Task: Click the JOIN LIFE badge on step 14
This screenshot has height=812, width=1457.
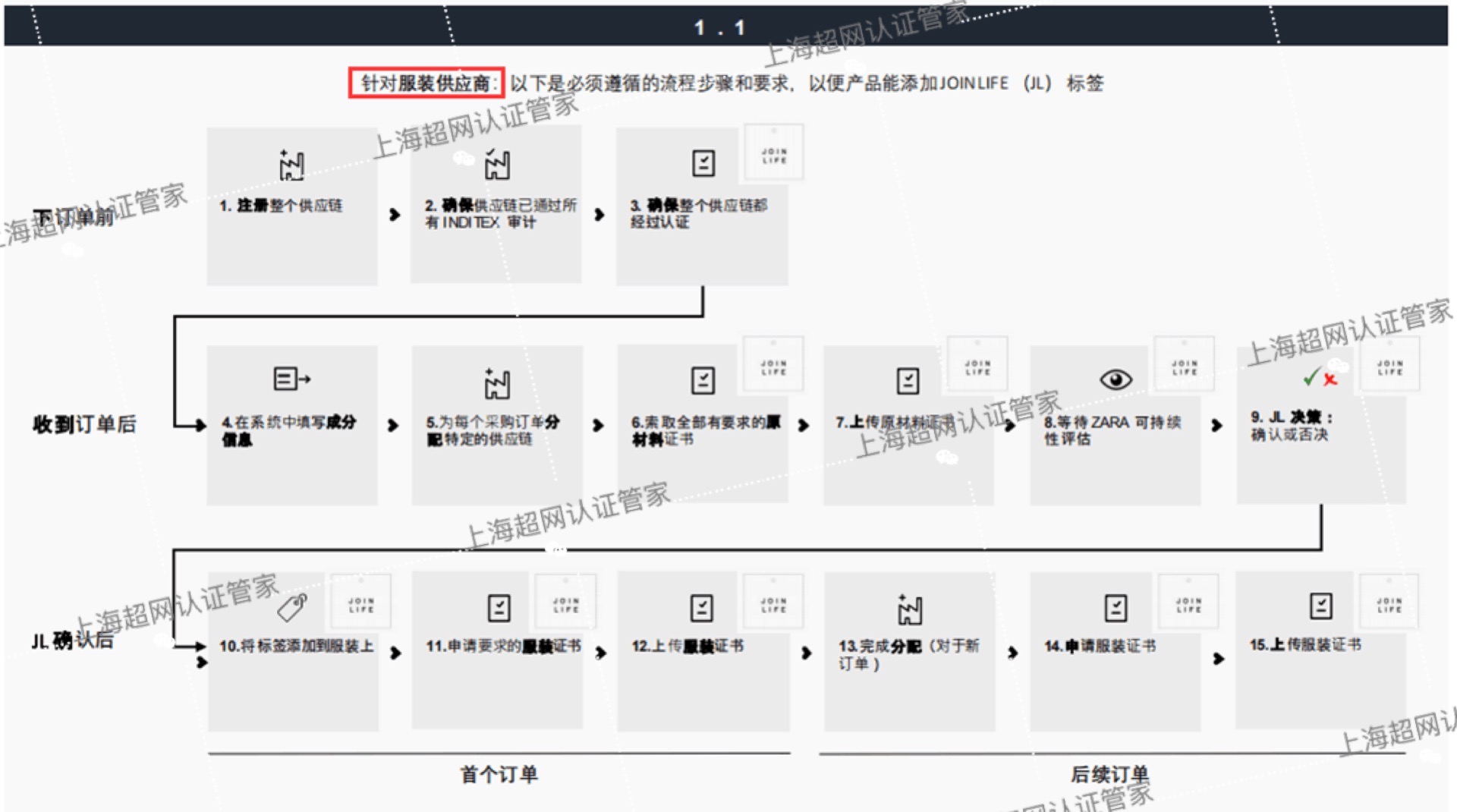Action: coord(1189,601)
